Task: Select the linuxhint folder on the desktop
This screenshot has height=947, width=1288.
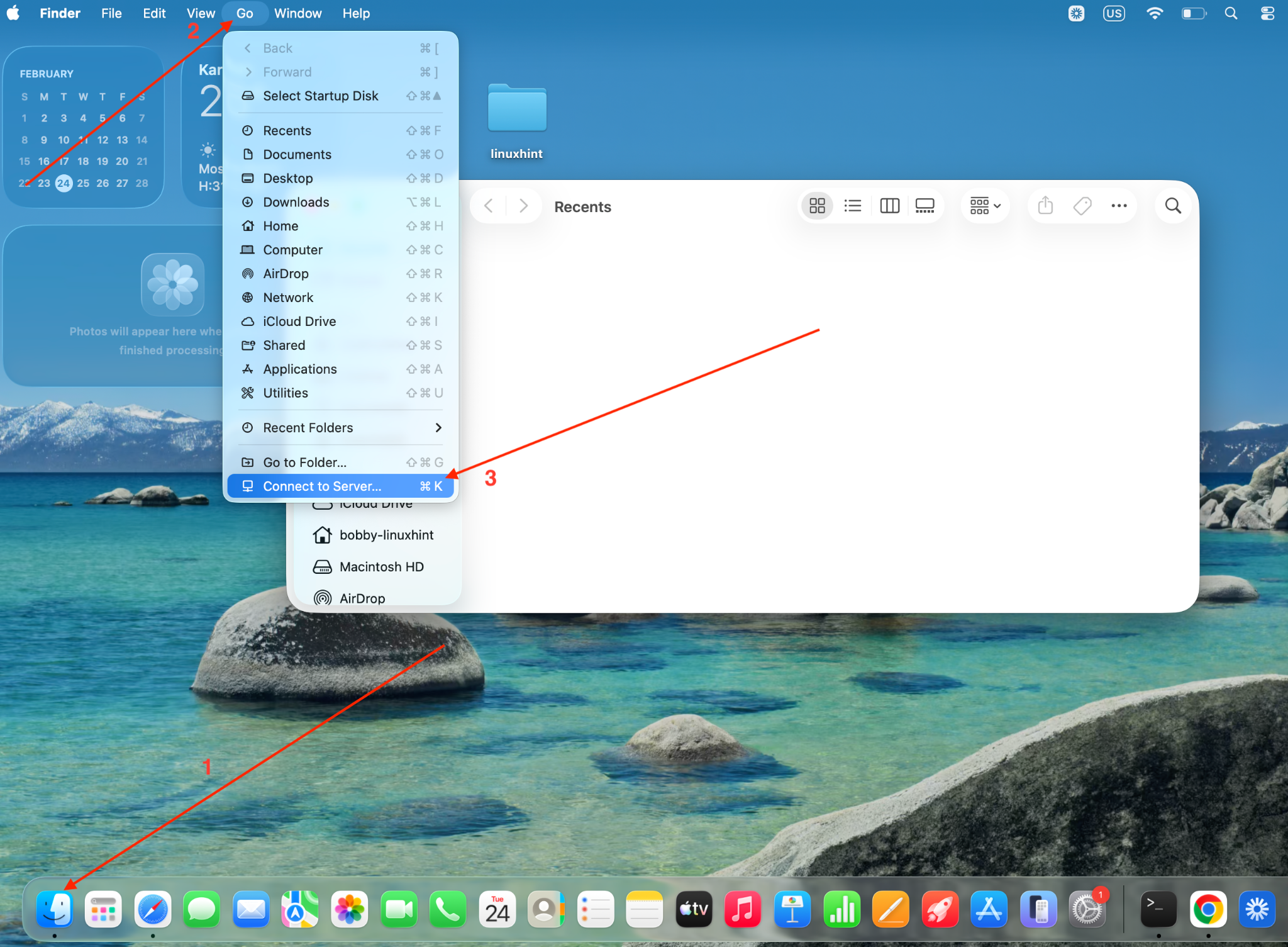Action: pos(516,109)
